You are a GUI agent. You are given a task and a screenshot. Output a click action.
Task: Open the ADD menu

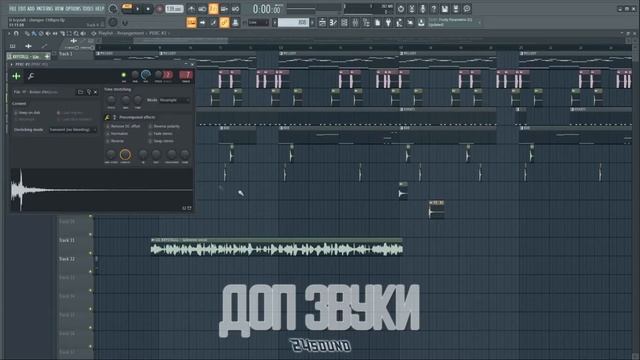coord(31,8)
